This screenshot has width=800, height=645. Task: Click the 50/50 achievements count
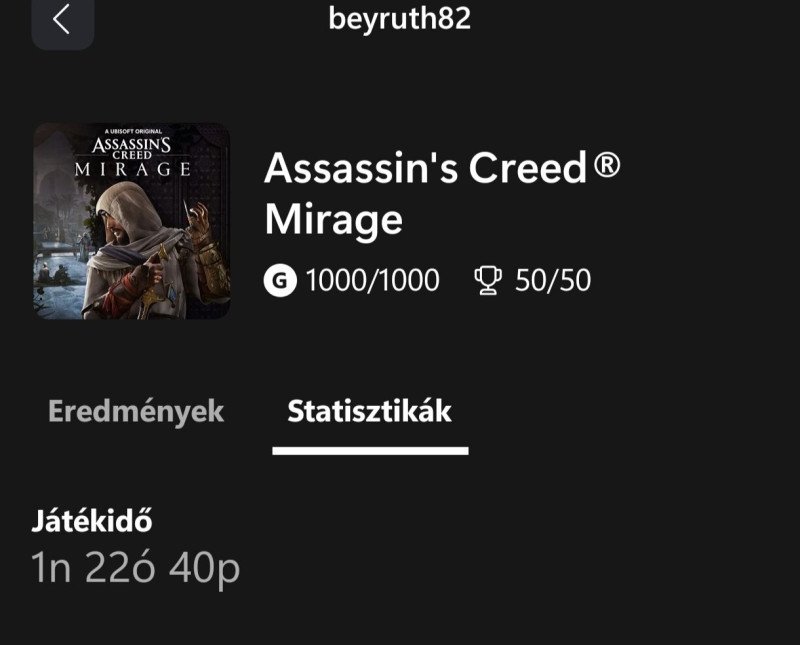click(x=553, y=281)
